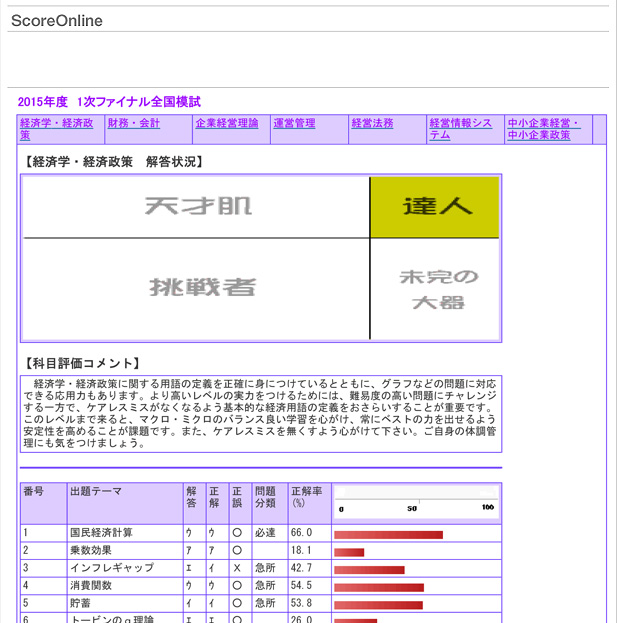Image resolution: width=617 pixels, height=623 pixels.
Task: Click the 急所 classification in 消費関数 row
Action: pyautogui.click(x=265, y=586)
